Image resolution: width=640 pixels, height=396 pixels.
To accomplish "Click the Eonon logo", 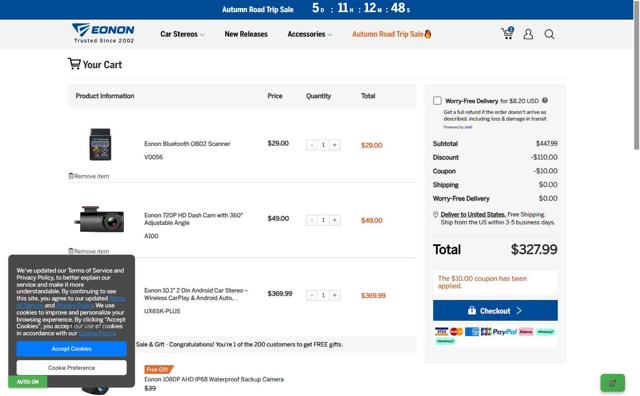I will click(103, 33).
